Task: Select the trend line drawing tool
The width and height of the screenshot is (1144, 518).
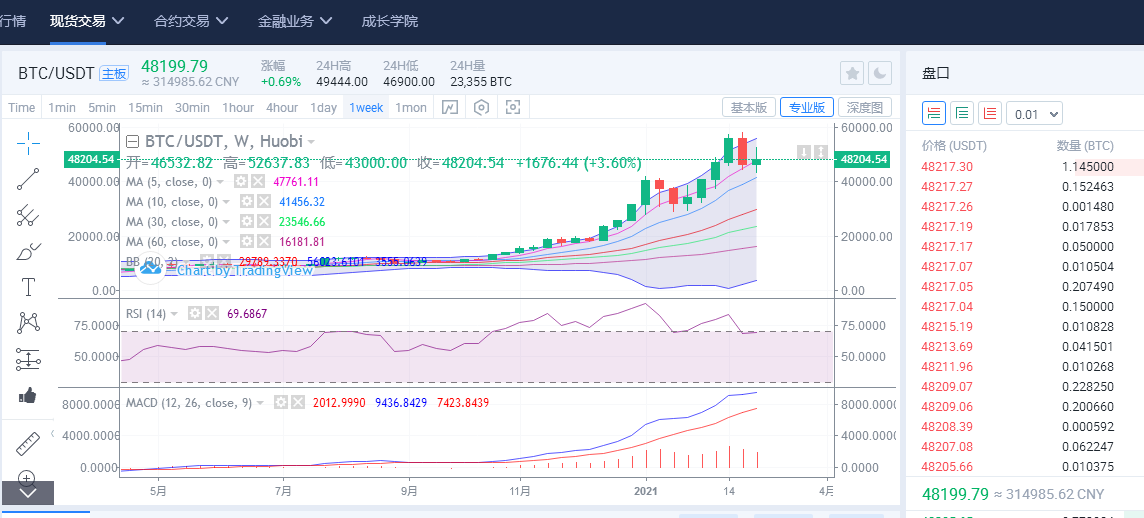Action: (x=28, y=179)
